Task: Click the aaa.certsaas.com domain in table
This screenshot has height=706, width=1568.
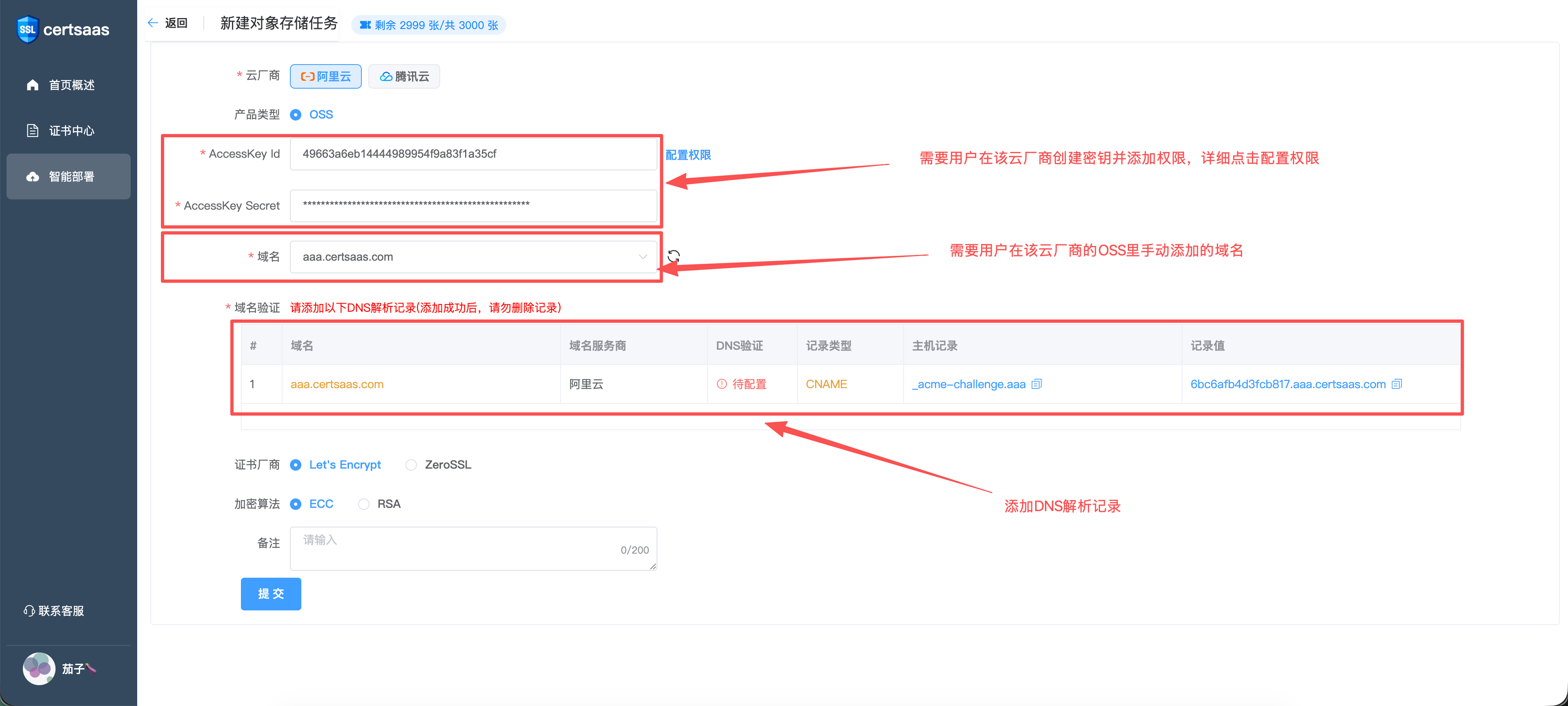Action: [x=337, y=384]
